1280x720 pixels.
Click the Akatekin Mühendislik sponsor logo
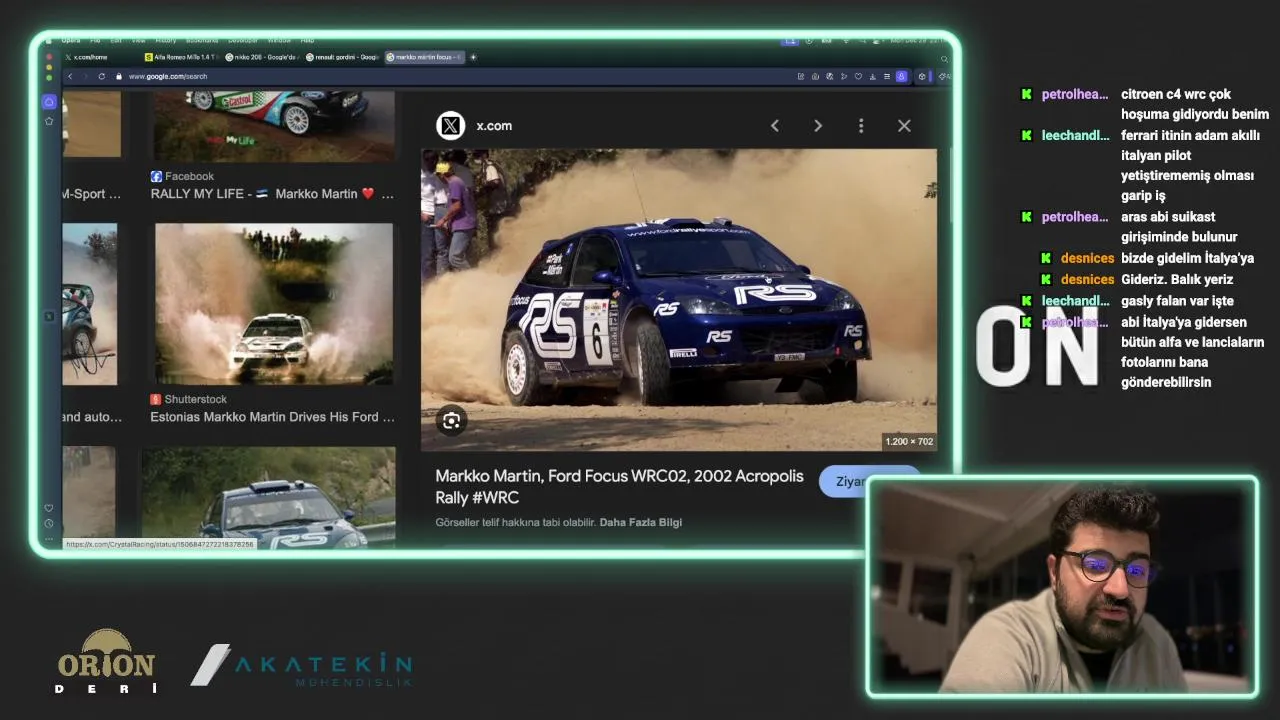pos(302,666)
